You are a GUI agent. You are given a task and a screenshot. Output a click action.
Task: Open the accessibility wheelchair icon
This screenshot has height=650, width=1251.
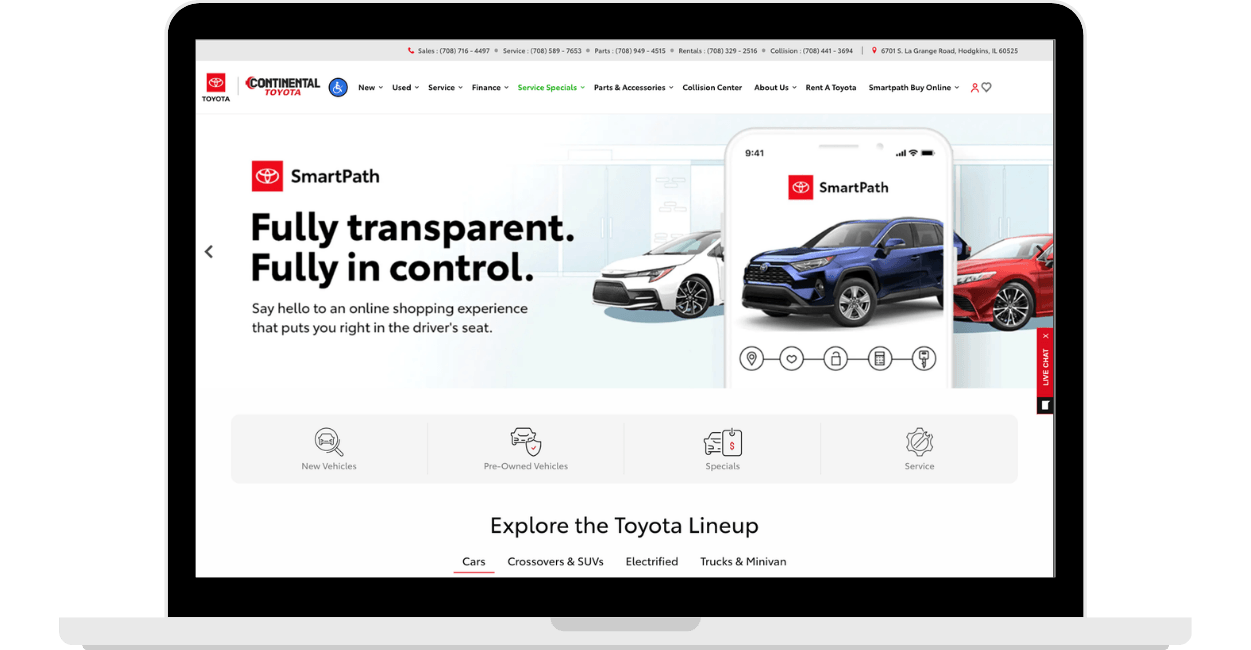pyautogui.click(x=338, y=87)
